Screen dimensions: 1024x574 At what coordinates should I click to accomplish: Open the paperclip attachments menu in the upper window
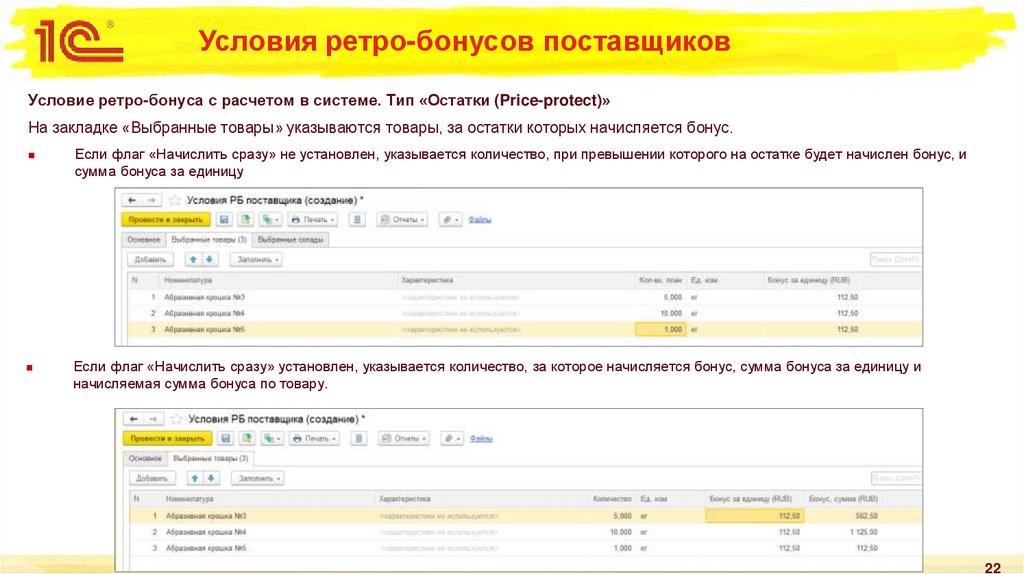(x=451, y=220)
